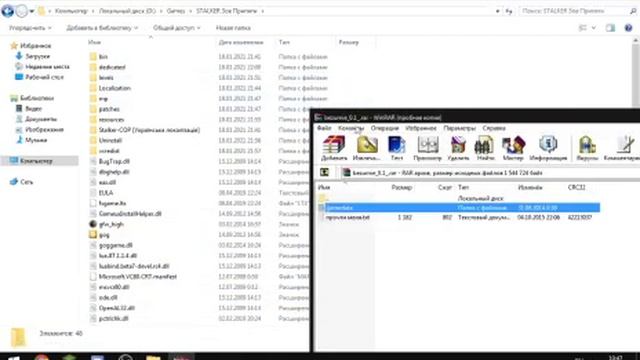
Task: Open the WinRAR Commands (Команды) menu
Action: click(351, 128)
